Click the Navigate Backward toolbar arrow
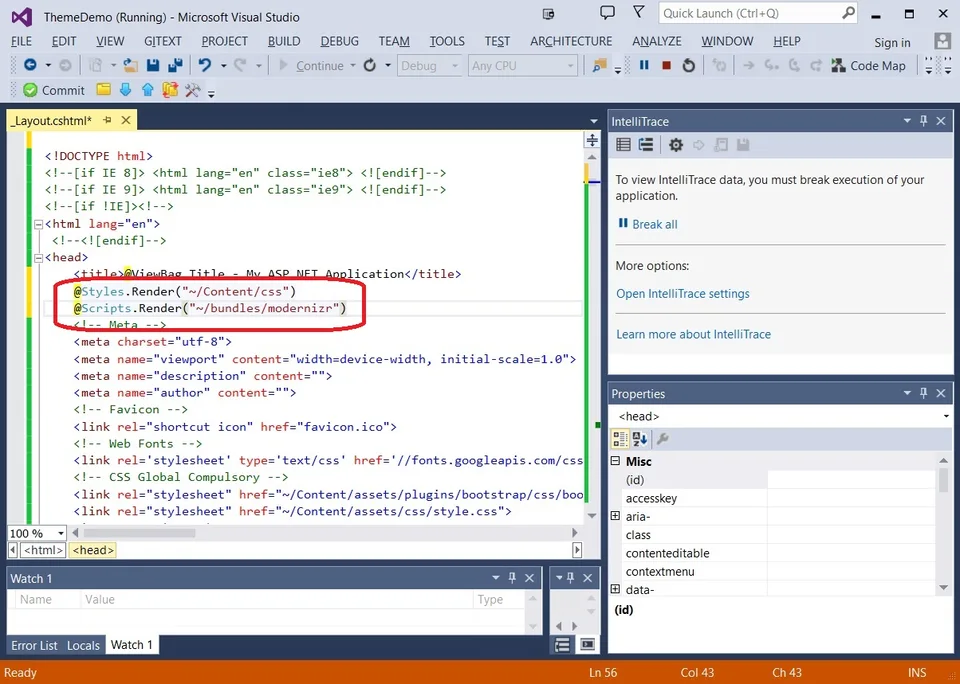The image size is (960, 684). pos(29,65)
